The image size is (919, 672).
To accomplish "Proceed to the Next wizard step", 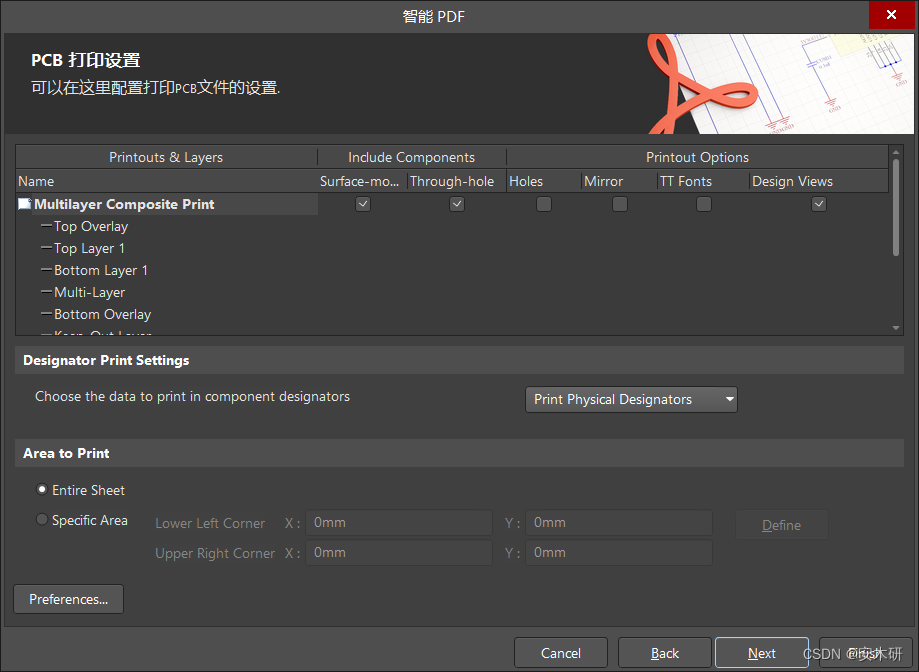I will tap(761, 653).
